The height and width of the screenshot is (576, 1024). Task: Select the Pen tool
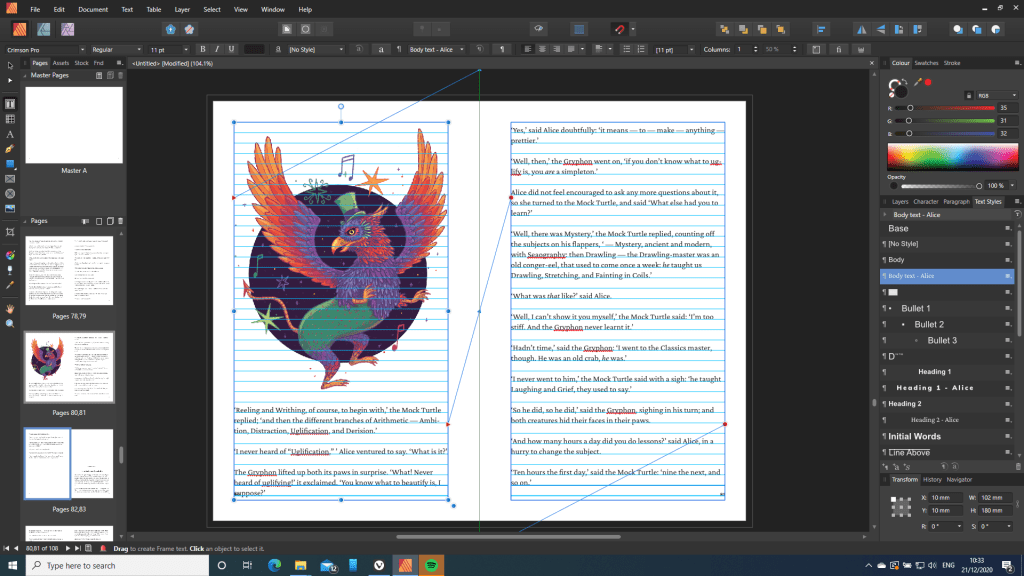10,150
